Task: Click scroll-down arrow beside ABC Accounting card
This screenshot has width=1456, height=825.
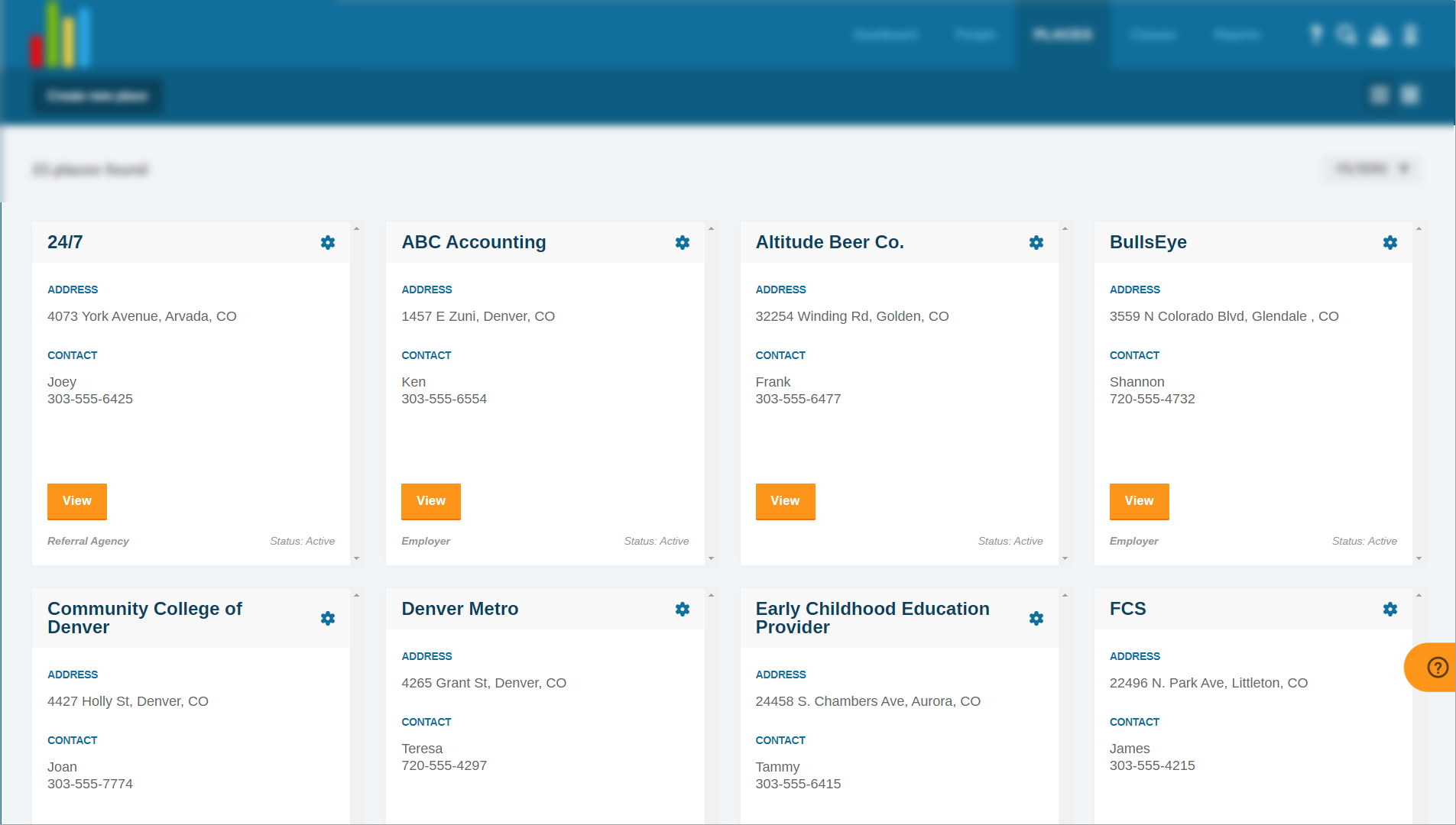Action: coord(711,558)
